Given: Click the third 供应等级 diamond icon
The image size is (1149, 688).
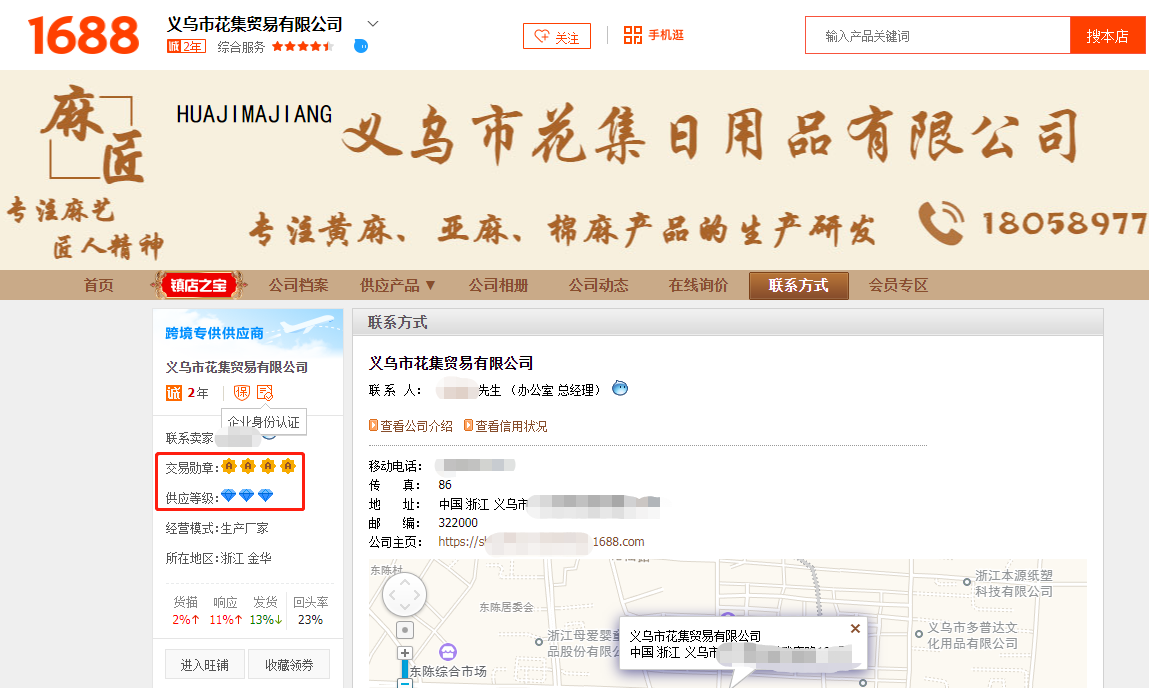Looking at the screenshot, I should (x=265, y=496).
